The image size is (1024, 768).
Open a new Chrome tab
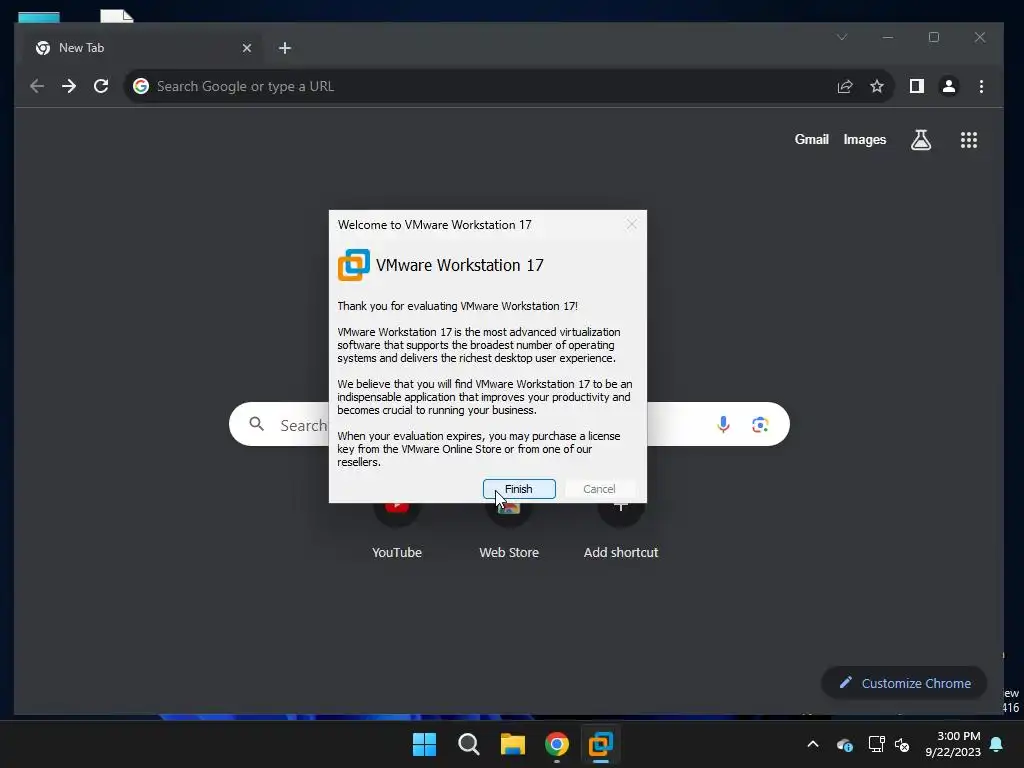click(x=284, y=48)
